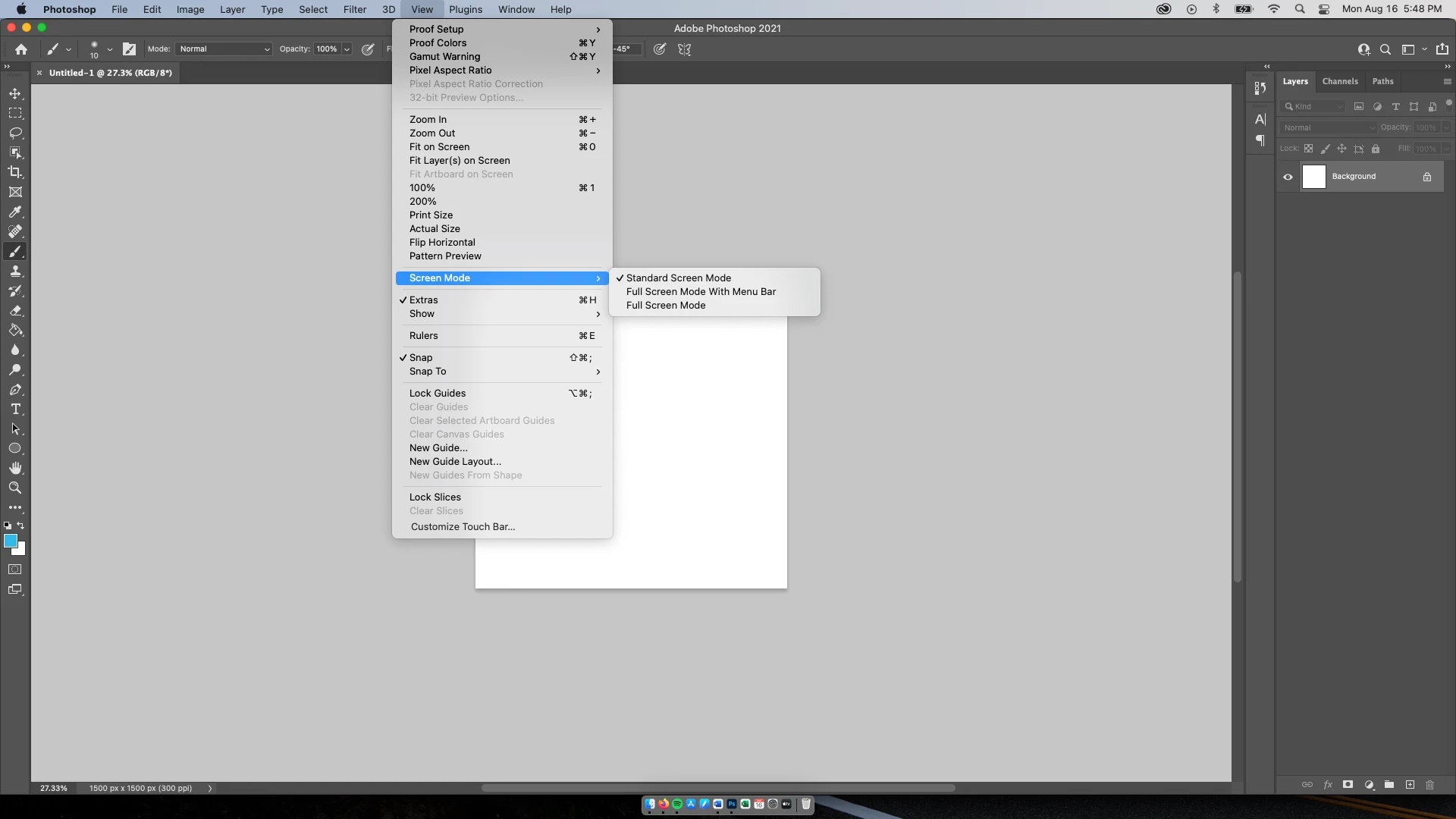Click Fit on Screen menu entry
1456x819 pixels.
[x=439, y=146]
